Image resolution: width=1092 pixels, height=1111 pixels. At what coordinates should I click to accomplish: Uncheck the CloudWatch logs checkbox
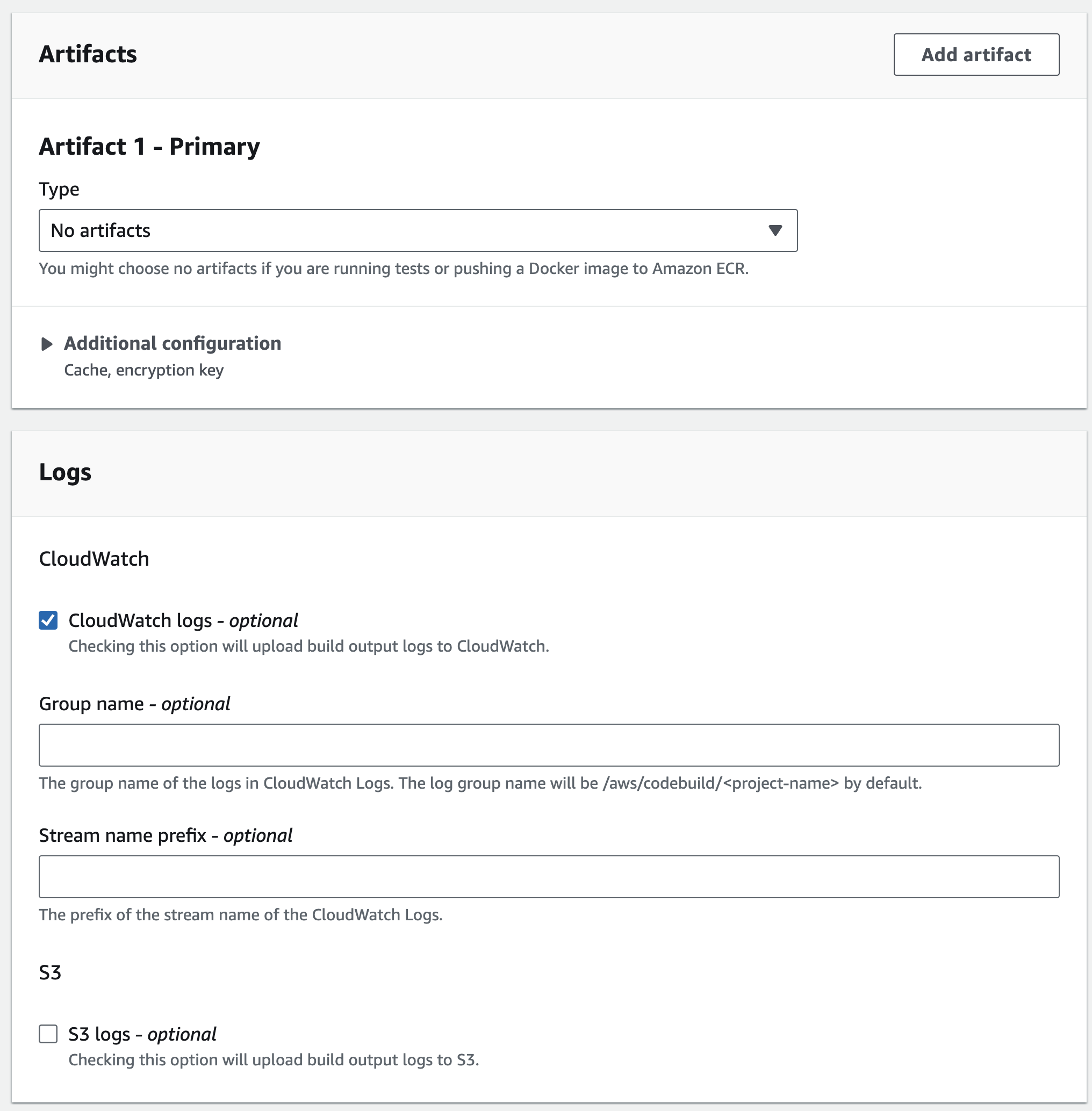(x=48, y=621)
